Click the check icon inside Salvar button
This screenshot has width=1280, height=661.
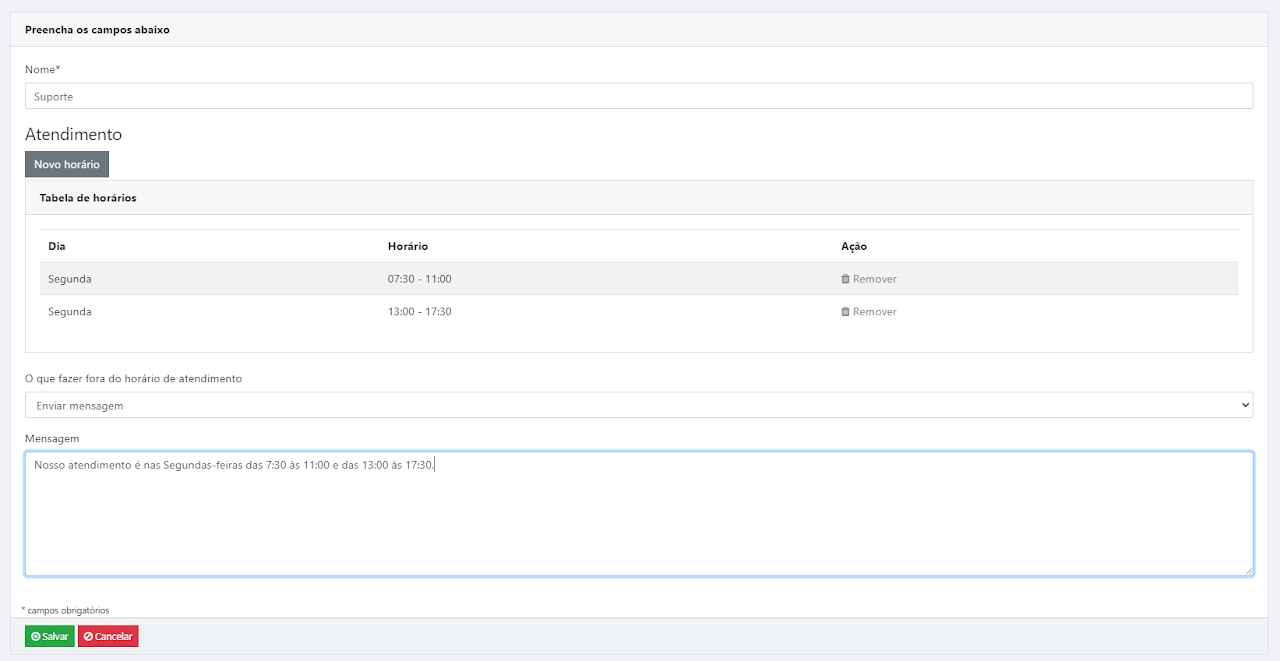36,637
